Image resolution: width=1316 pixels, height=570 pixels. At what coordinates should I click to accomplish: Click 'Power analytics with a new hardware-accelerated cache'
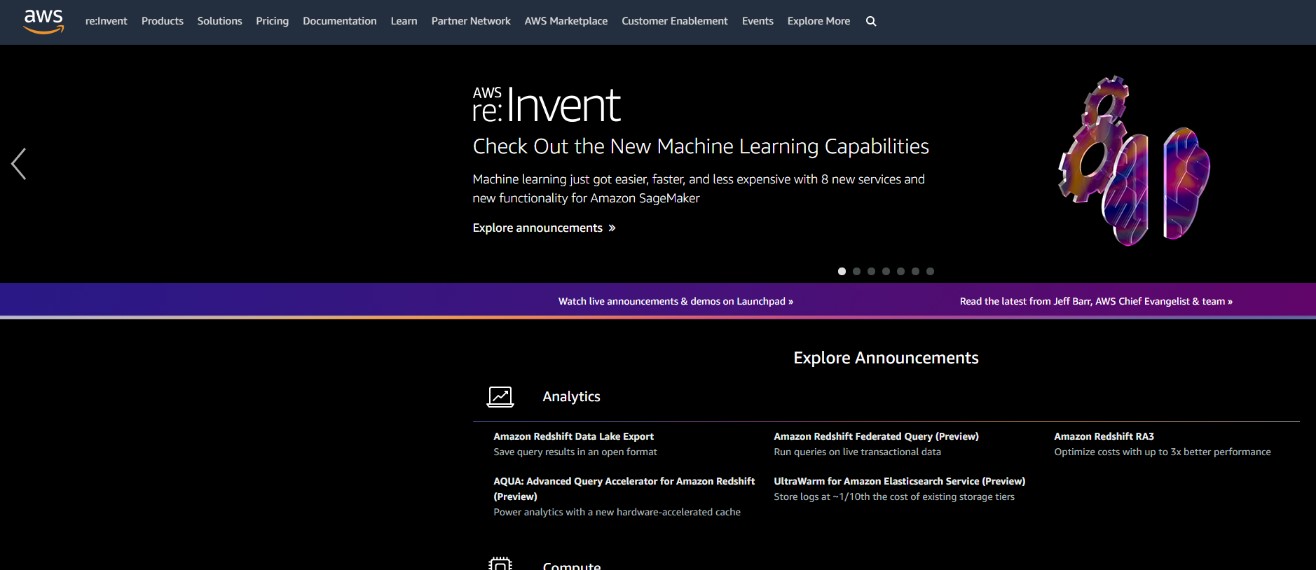617,512
